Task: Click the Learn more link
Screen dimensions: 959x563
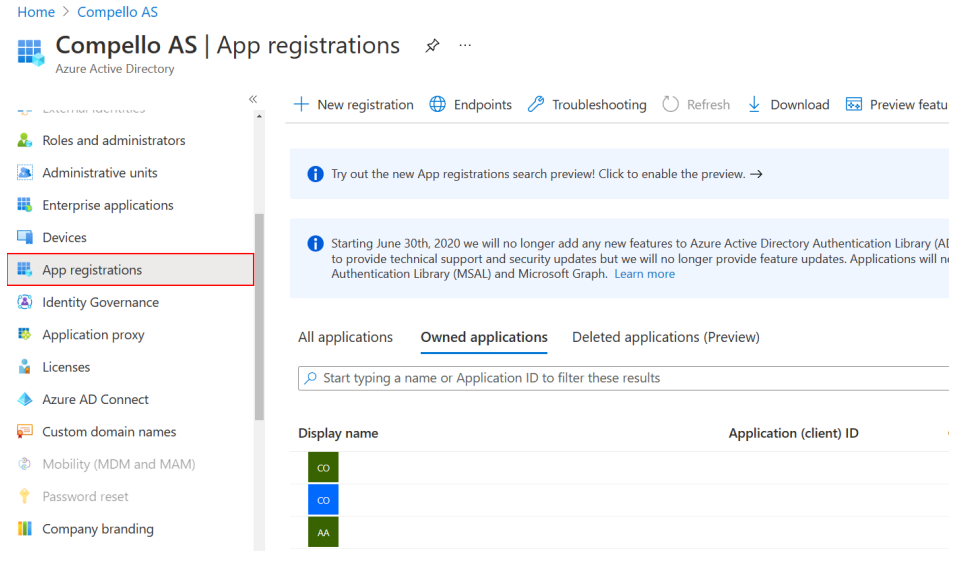Action: coord(644,274)
